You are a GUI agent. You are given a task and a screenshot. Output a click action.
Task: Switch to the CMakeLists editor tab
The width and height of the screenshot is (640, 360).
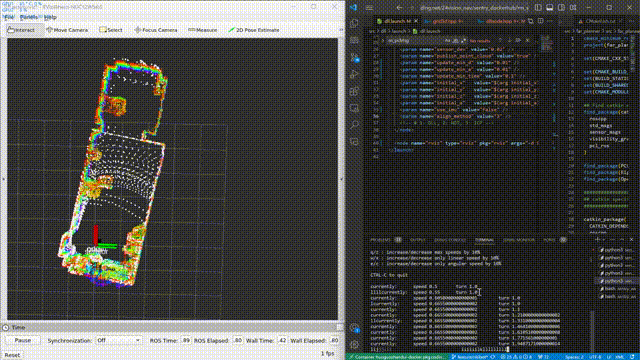pyautogui.click(x=599, y=21)
